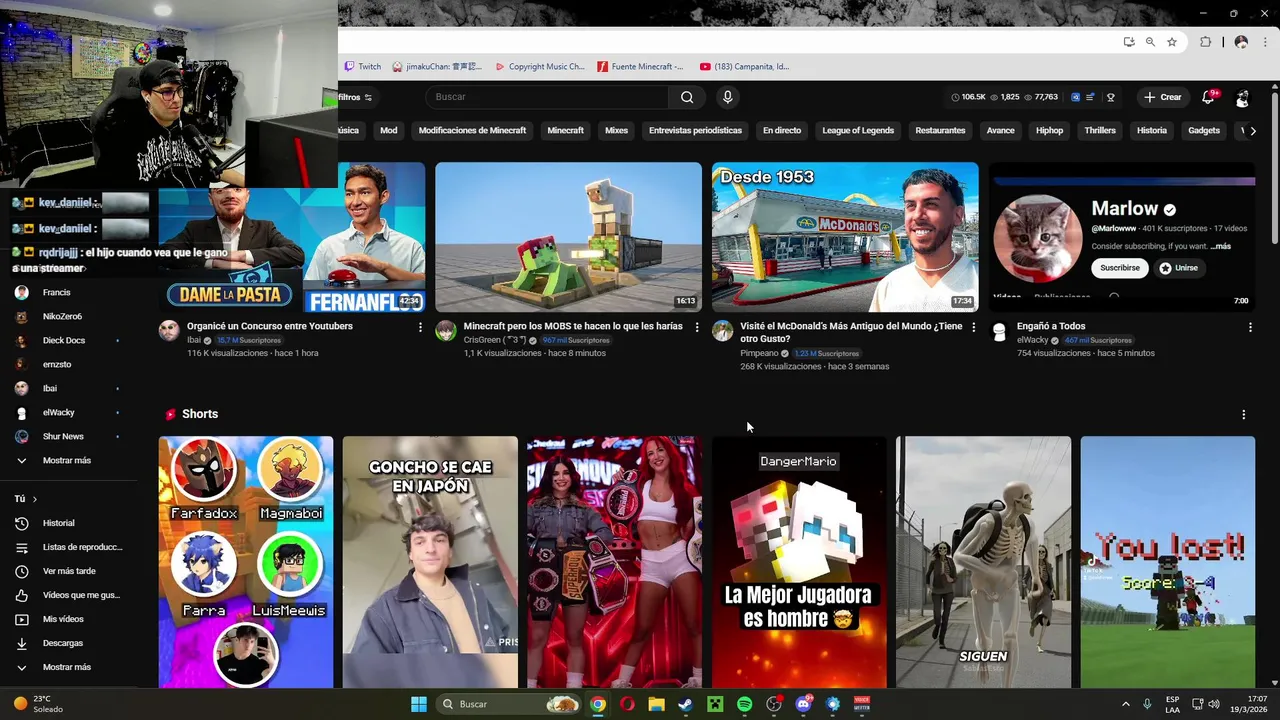Screen dimensions: 1280x720
Task: Open the Chrome profile avatar
Action: coord(1241,42)
